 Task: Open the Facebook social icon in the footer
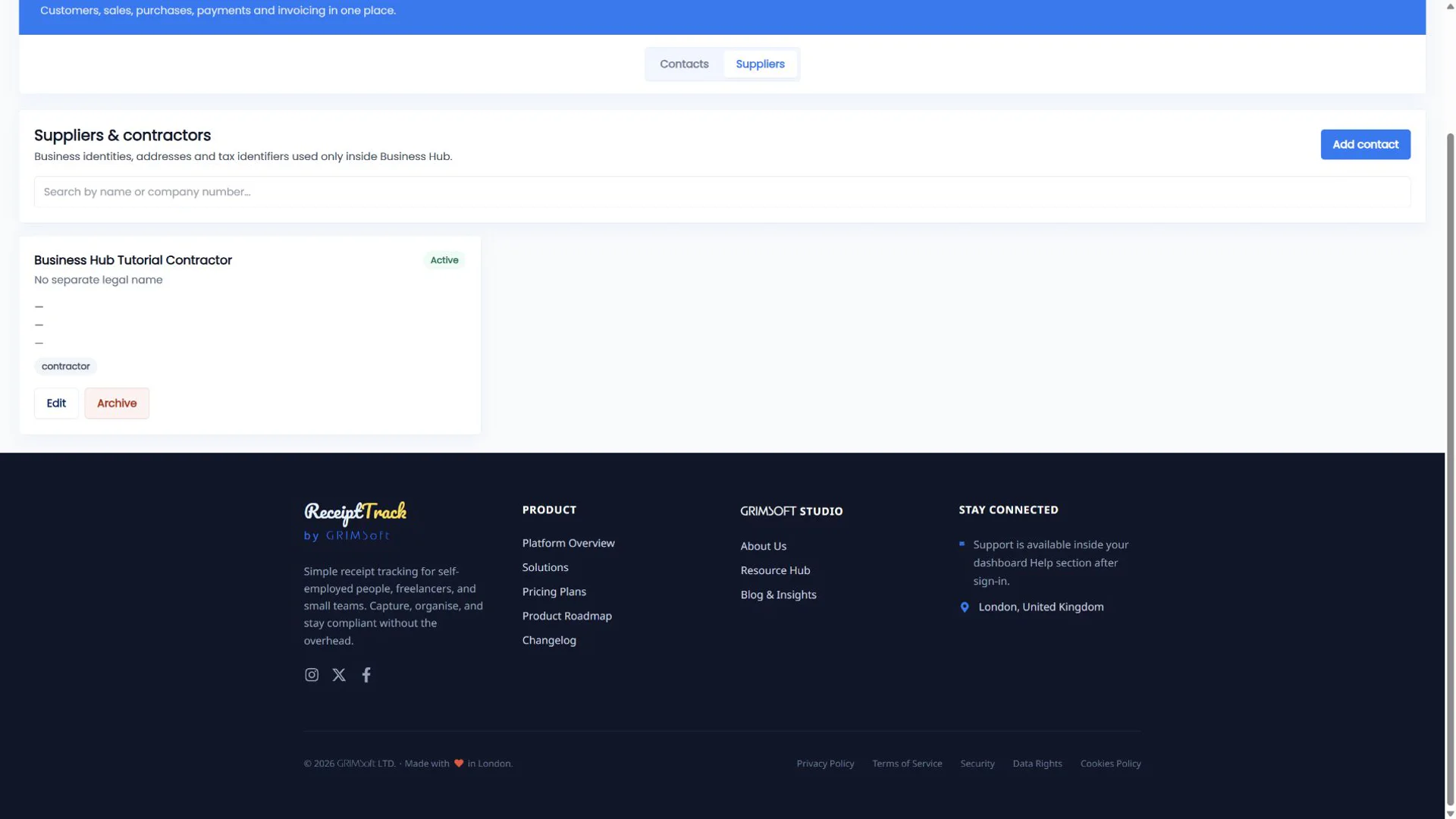[366, 675]
